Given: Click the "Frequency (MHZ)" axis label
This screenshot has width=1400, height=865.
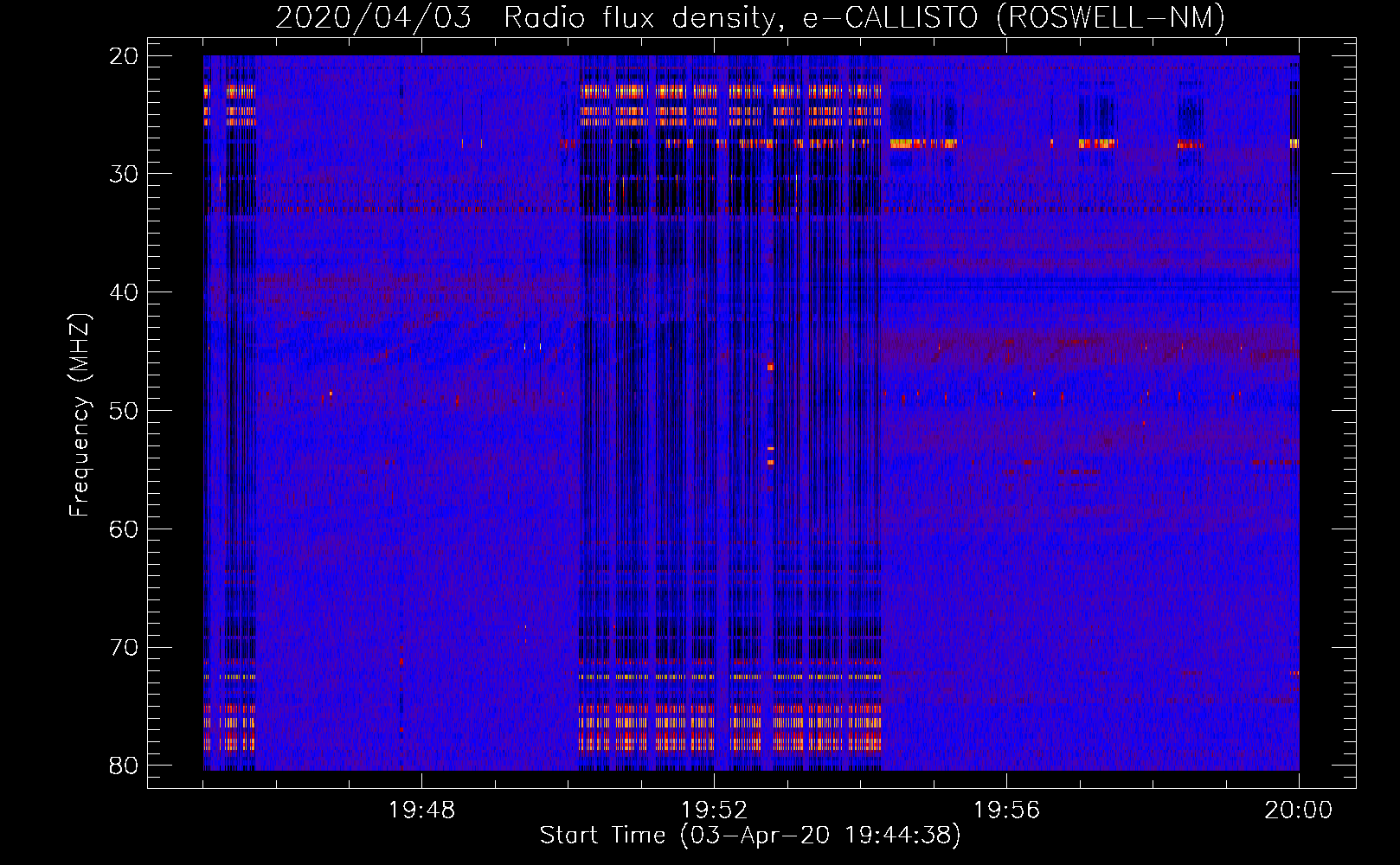Looking at the screenshot, I should coord(80,415).
